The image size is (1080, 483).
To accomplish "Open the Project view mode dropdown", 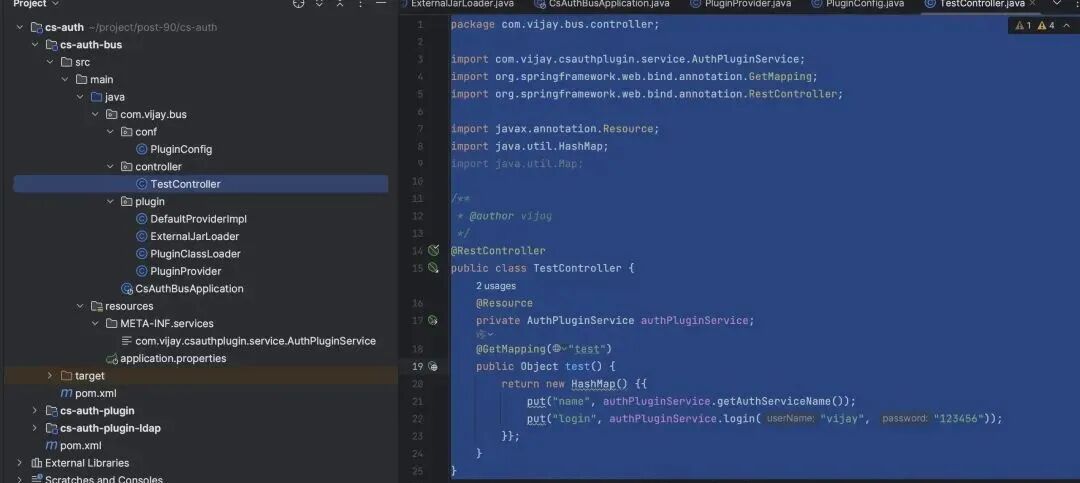I will click(36, 3).
